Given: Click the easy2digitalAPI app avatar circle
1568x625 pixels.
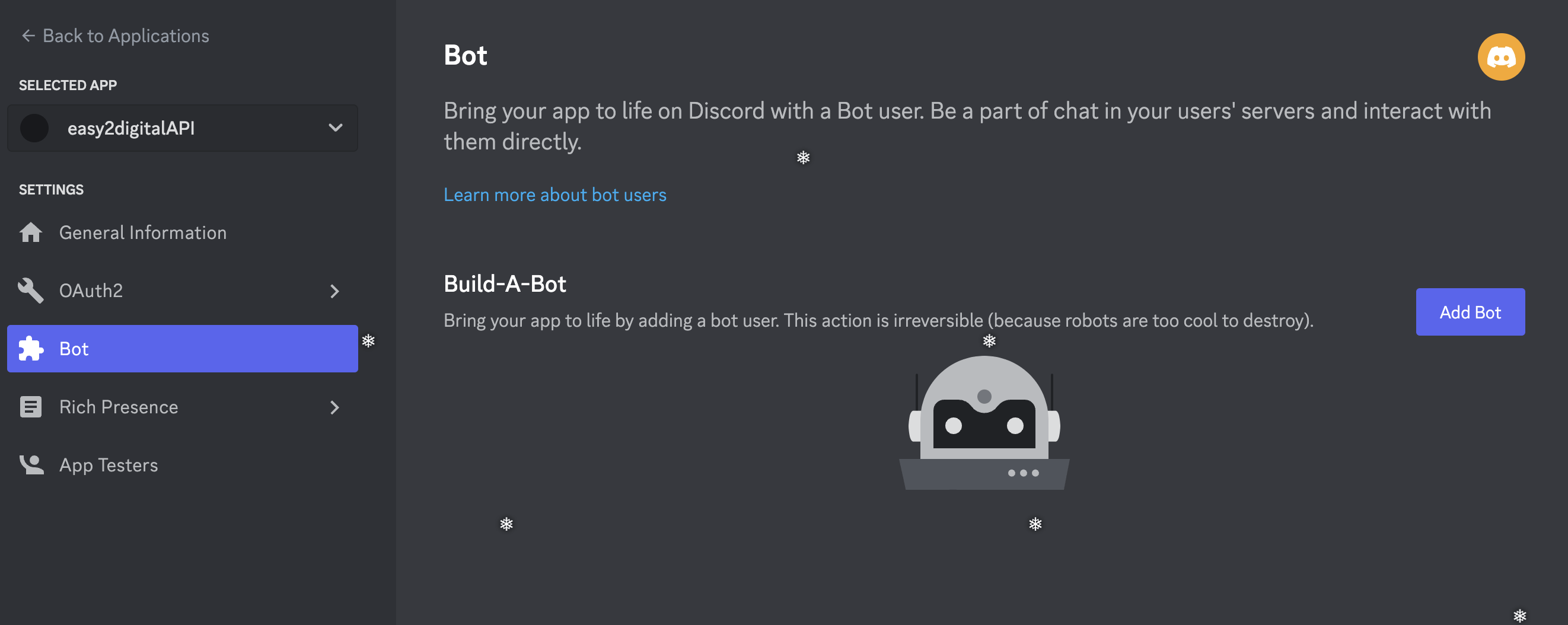Looking at the screenshot, I should [34, 128].
